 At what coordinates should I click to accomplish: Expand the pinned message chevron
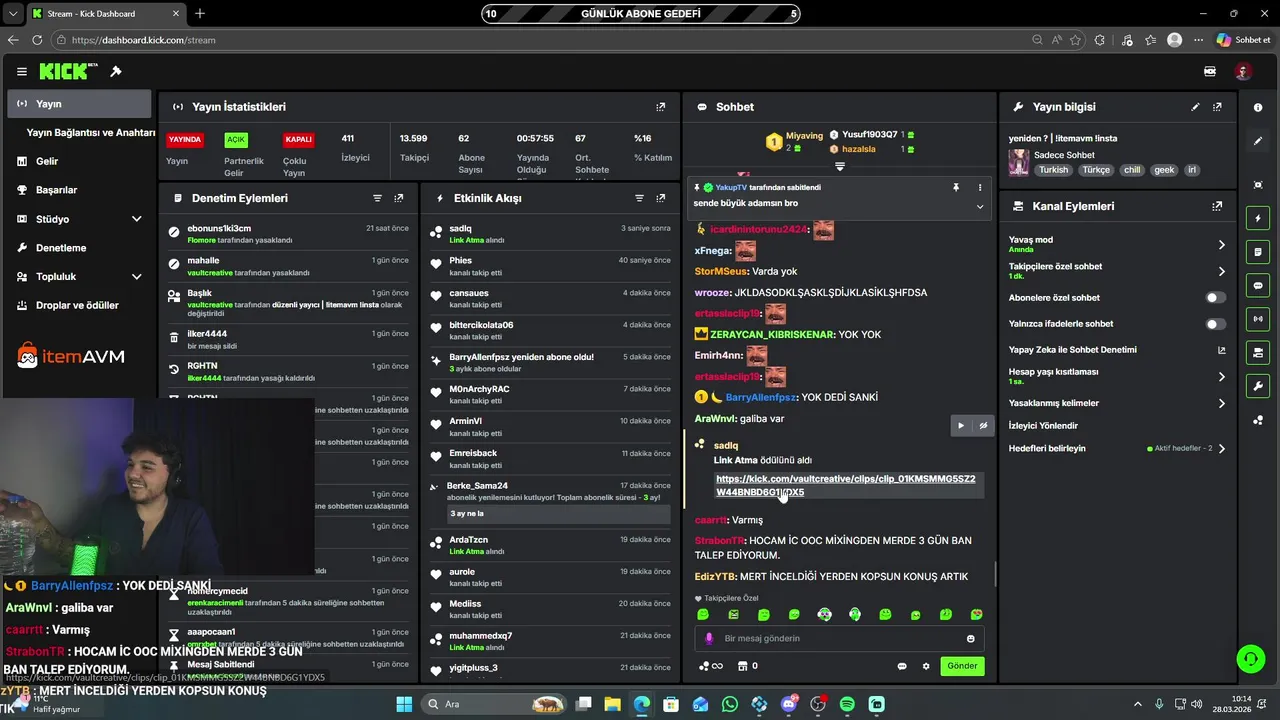(980, 206)
